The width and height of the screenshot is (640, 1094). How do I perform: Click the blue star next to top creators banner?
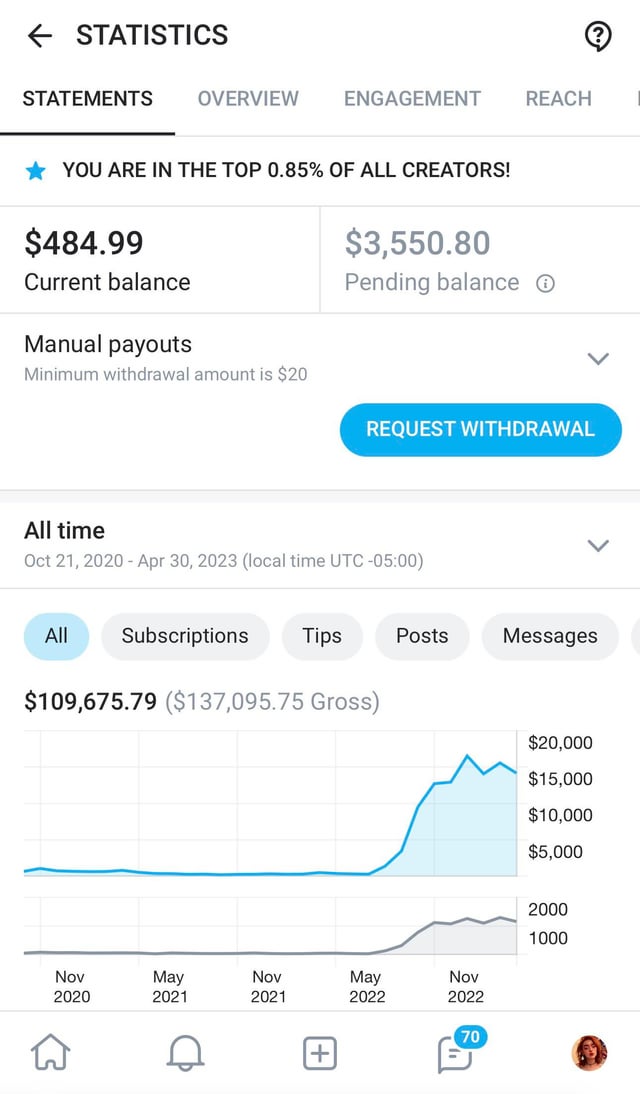click(36, 170)
